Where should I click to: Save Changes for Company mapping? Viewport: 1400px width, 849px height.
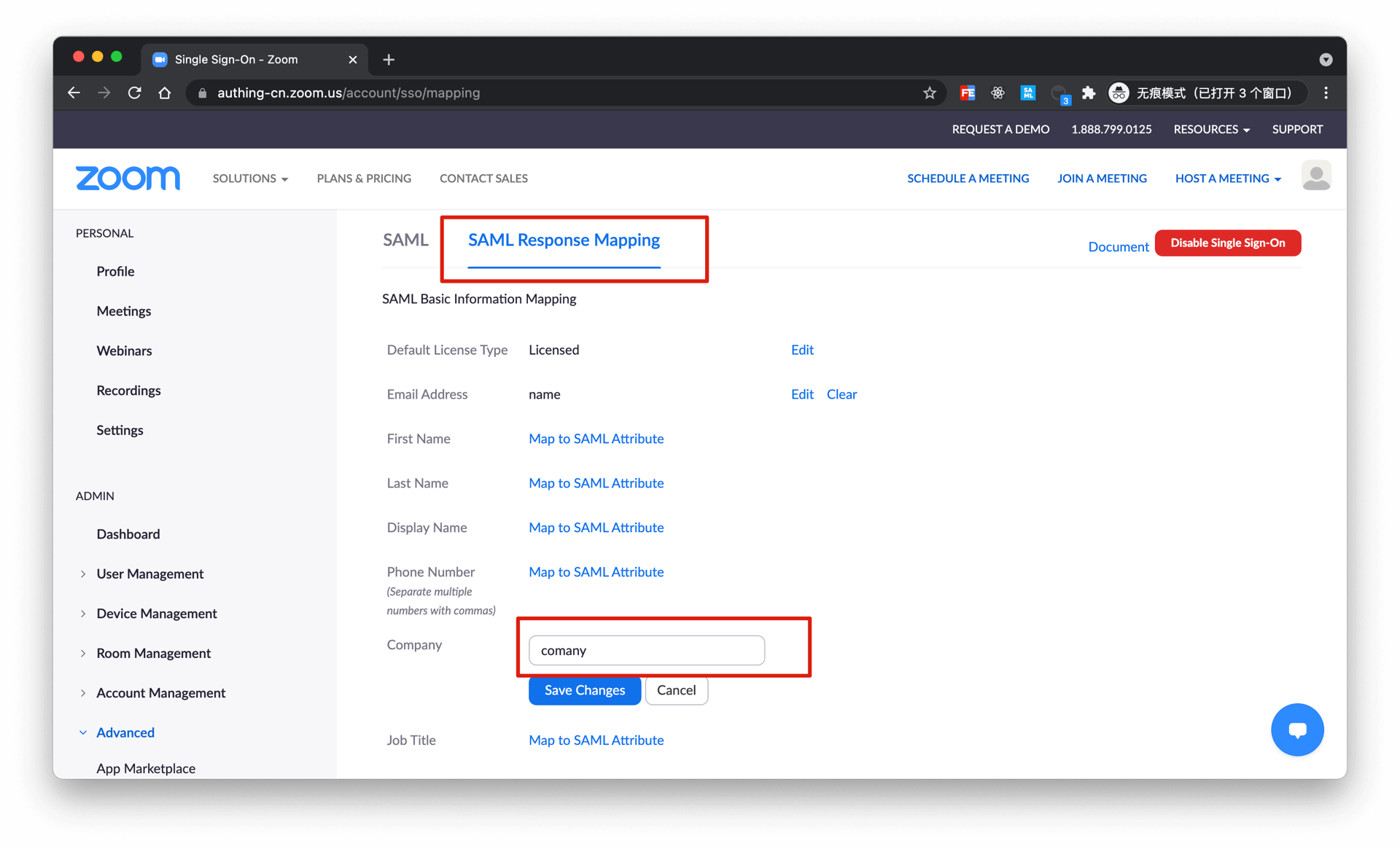584,690
